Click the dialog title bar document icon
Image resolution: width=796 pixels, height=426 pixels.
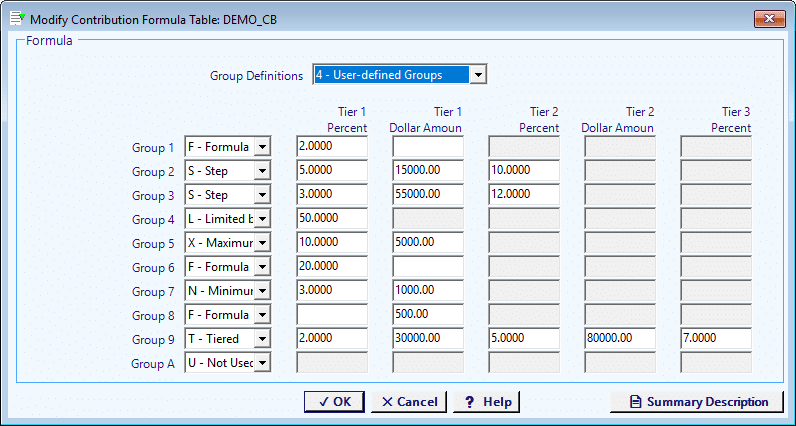coord(17,19)
